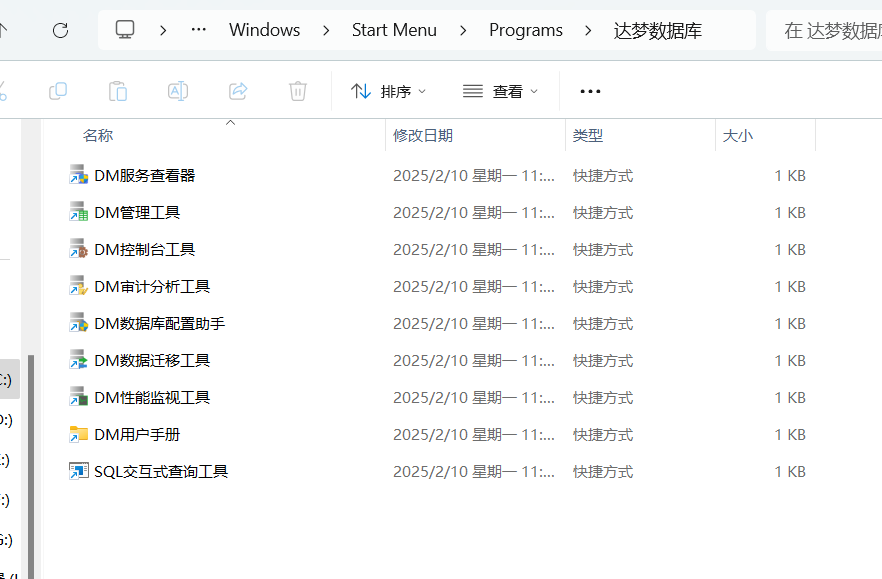
Task: Click the modified date of DM服务查看器
Action: tap(474, 176)
